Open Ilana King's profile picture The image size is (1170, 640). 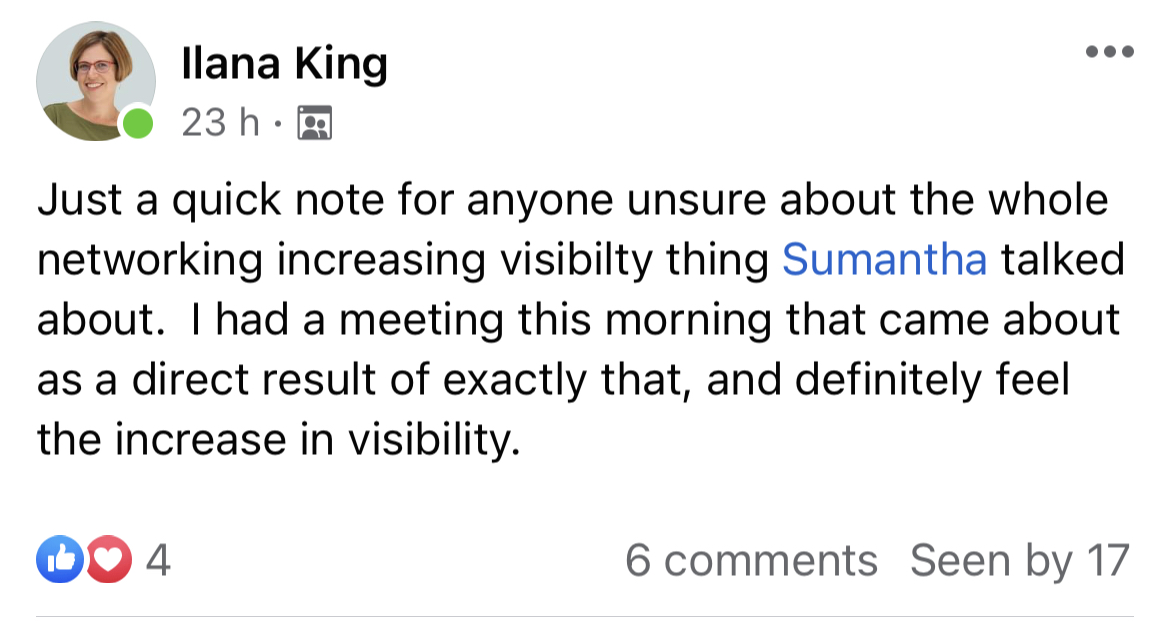point(94,80)
